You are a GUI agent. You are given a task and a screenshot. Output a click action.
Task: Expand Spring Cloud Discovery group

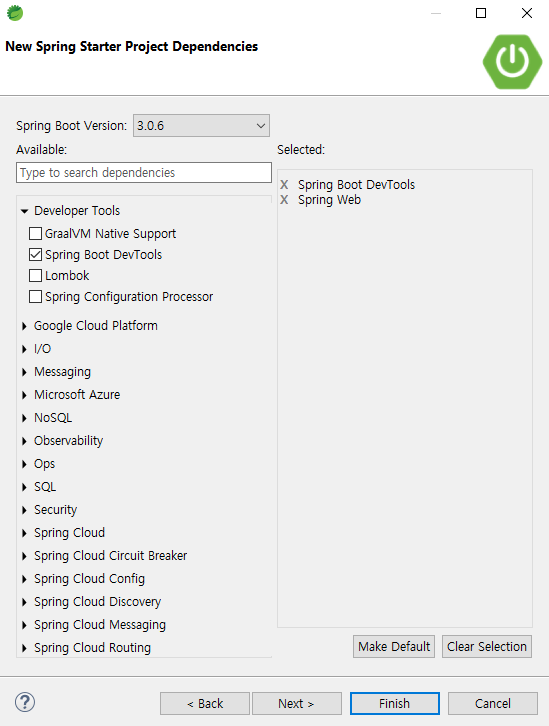[25, 602]
